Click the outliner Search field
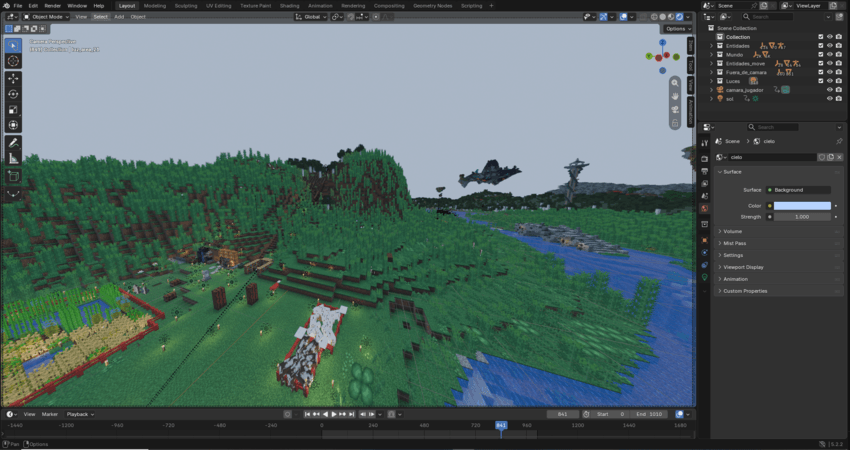Image resolution: width=850 pixels, height=450 pixels. (770, 17)
